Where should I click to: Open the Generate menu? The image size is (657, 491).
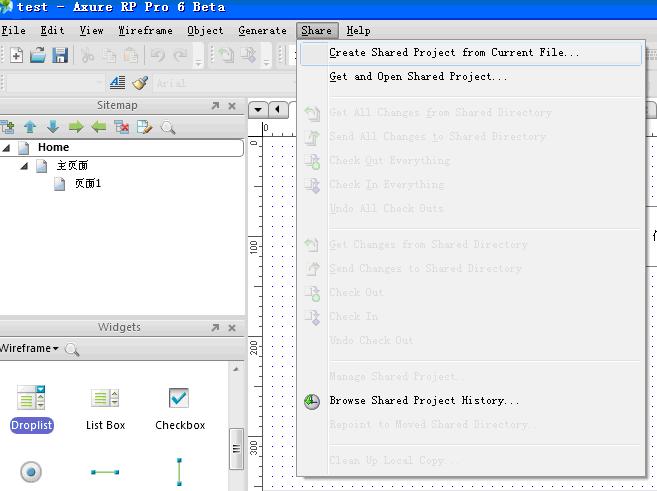point(262,31)
